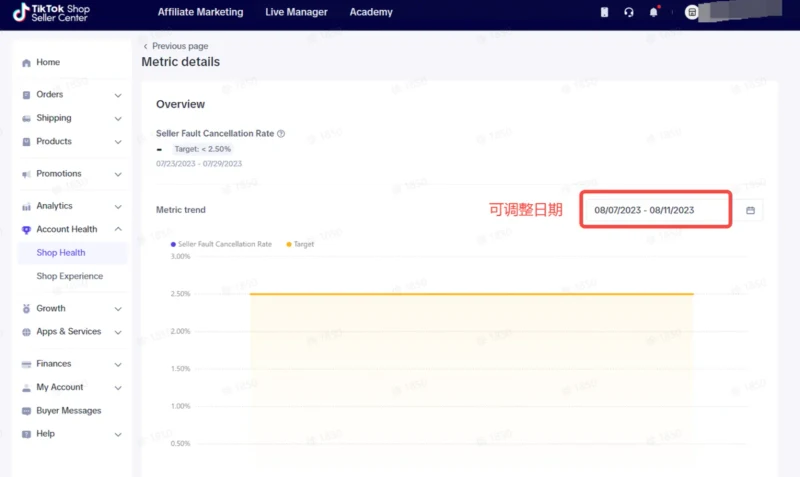The height and width of the screenshot is (477, 800).
Task: Expand the Orders menu chevron
Action: click(x=118, y=95)
